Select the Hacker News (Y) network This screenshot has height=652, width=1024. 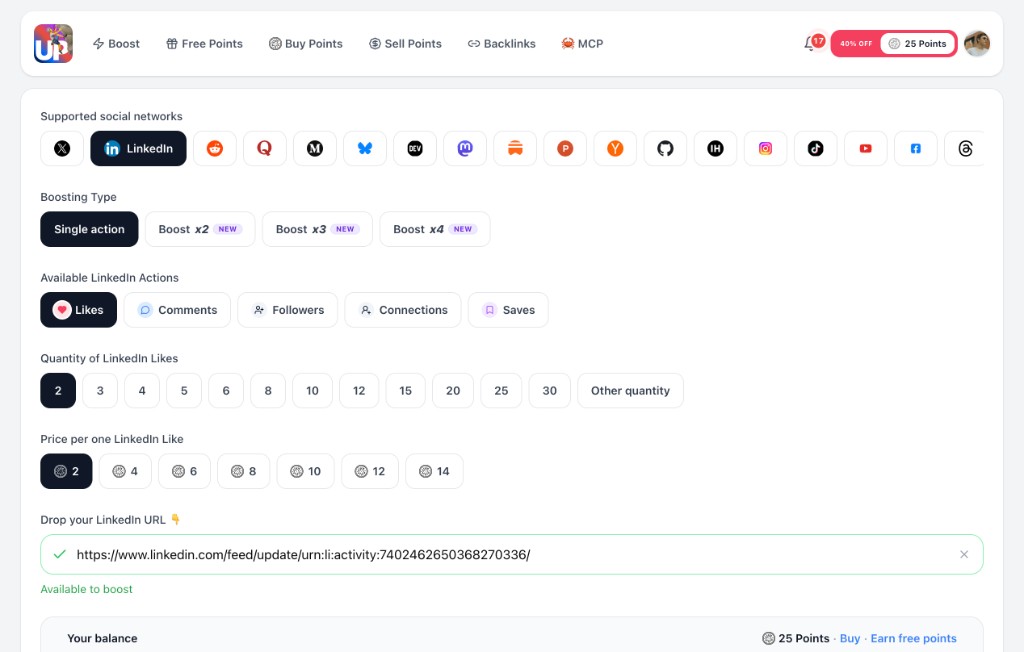tap(615, 148)
